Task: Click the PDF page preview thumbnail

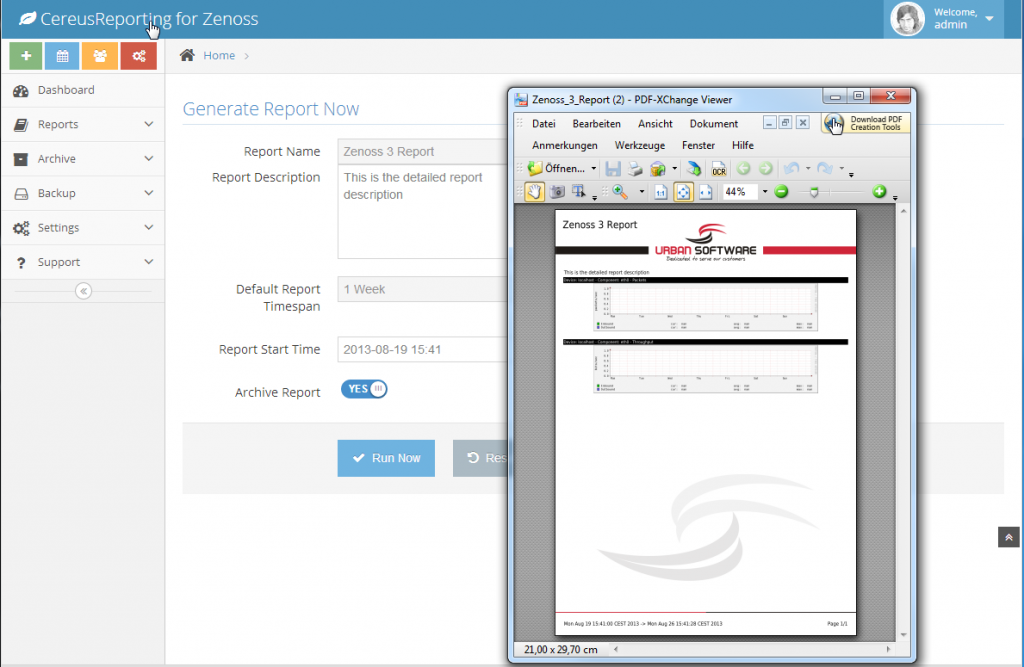Action: click(705, 422)
